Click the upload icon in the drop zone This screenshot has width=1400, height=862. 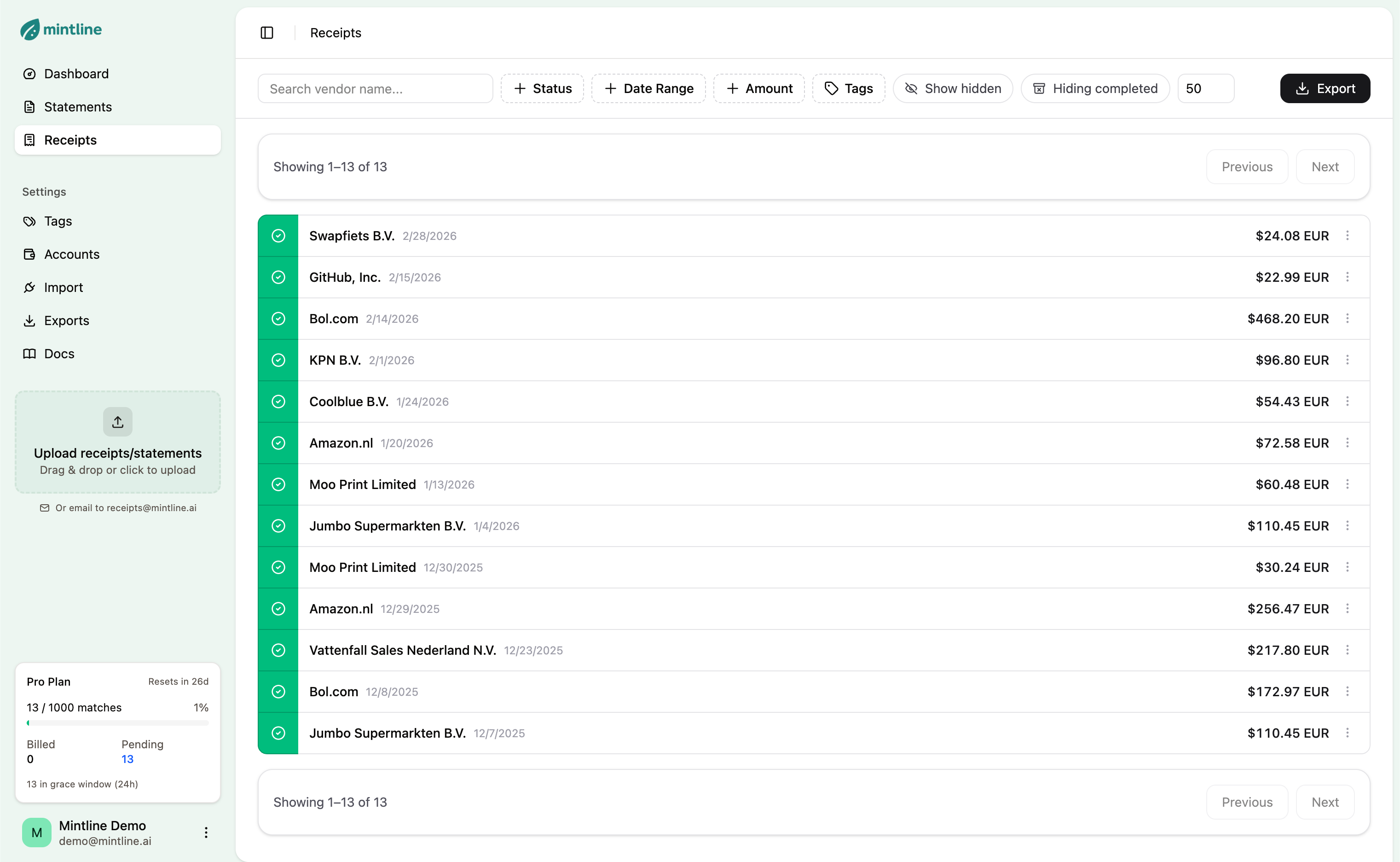coord(117,422)
